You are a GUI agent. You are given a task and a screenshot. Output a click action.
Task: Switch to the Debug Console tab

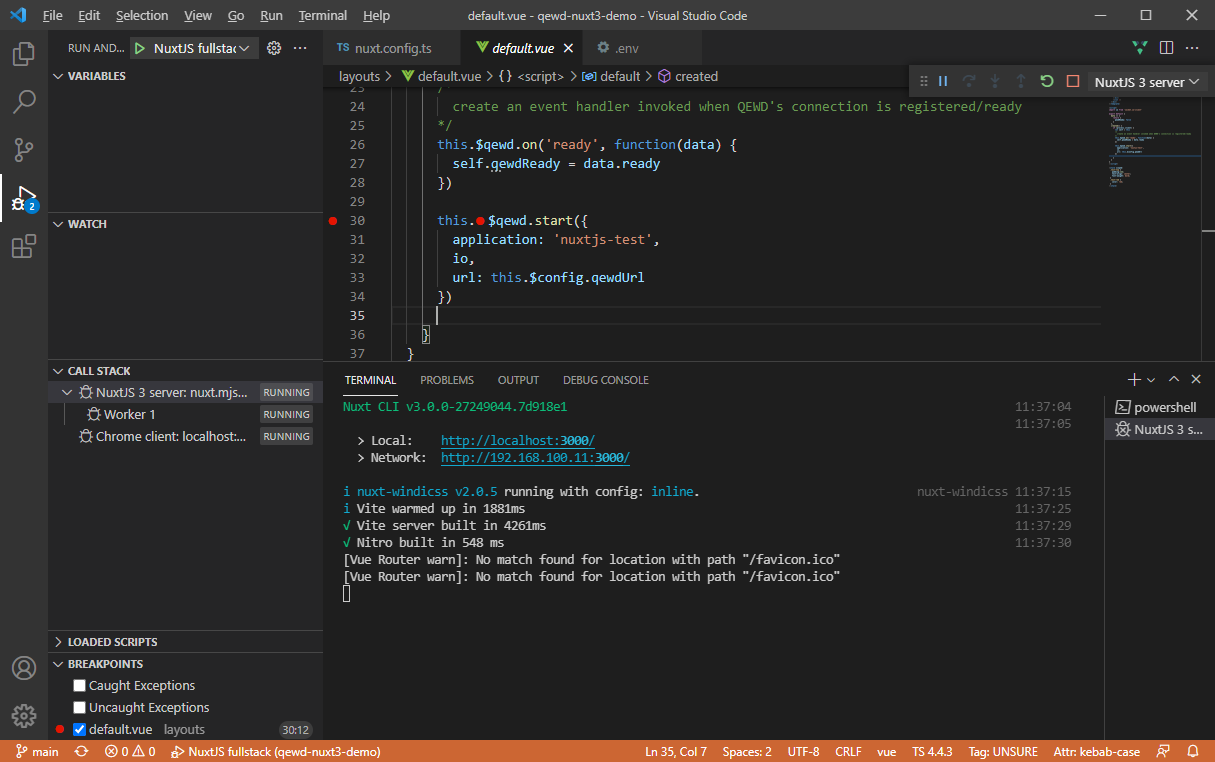[606, 380]
